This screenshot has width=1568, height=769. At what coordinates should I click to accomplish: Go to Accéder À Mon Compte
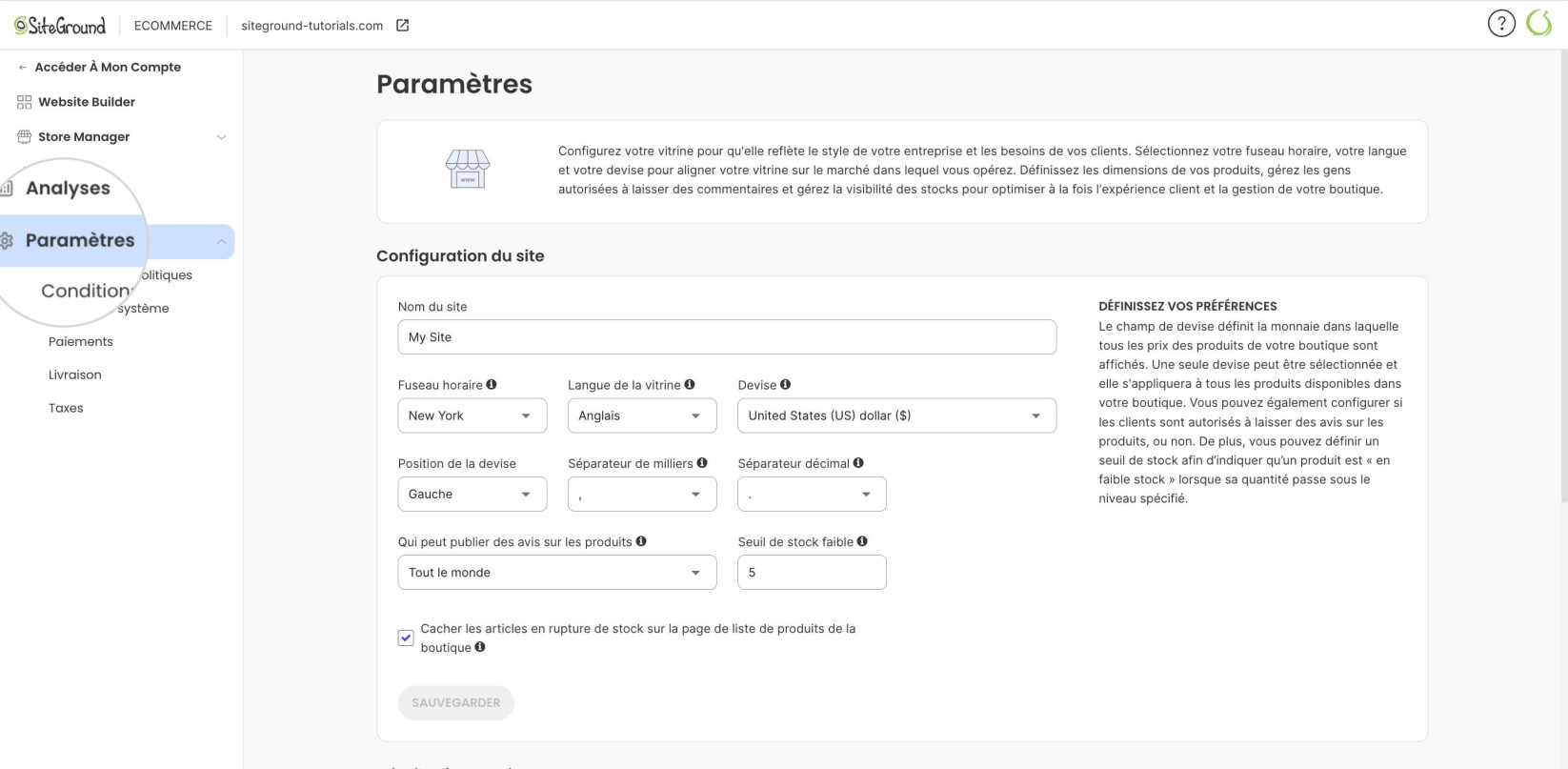pyautogui.click(x=108, y=67)
